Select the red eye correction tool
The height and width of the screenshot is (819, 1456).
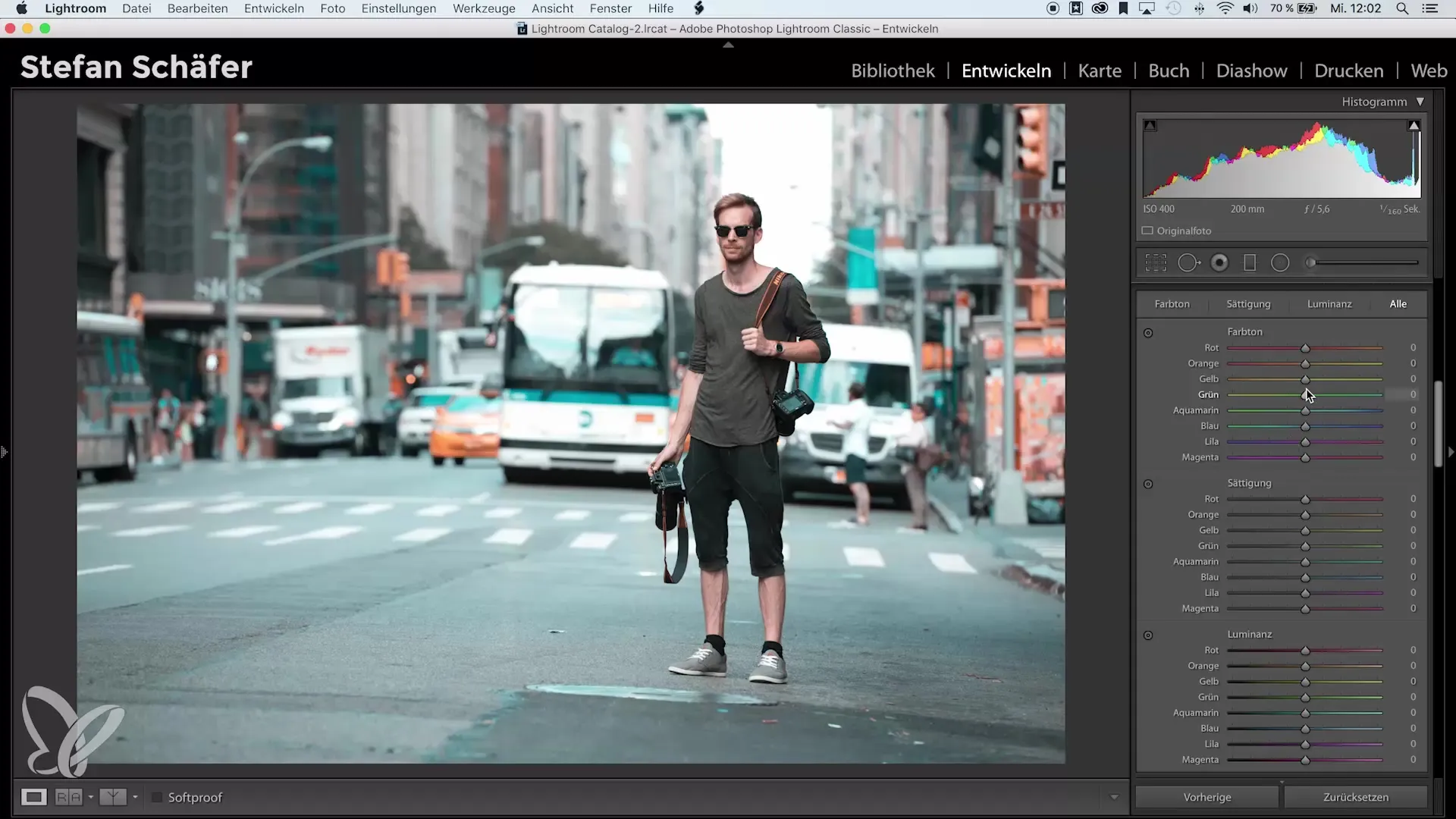(x=1219, y=263)
